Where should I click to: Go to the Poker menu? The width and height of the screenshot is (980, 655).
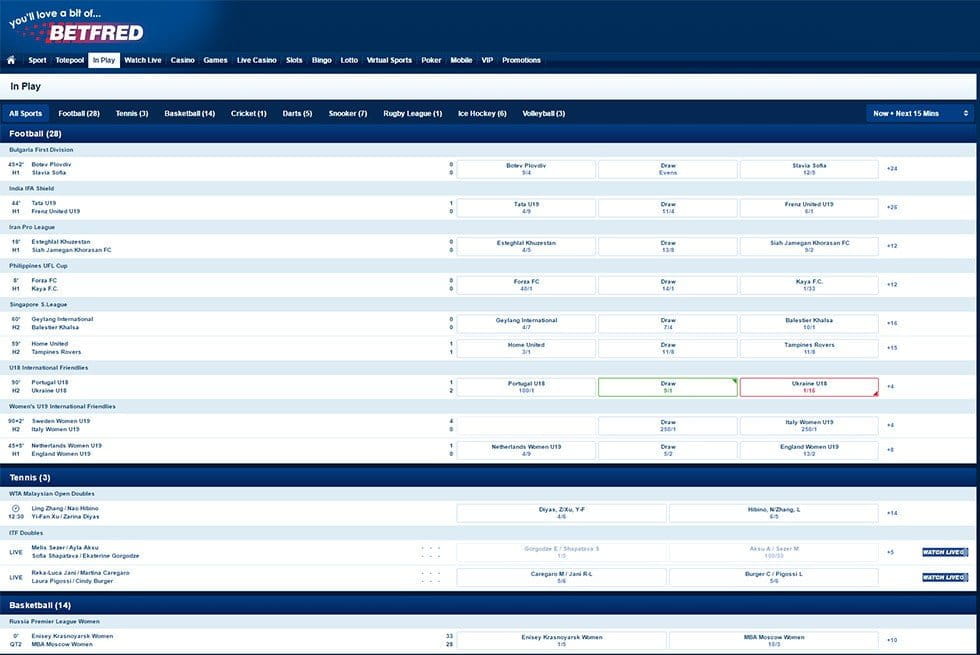431,60
